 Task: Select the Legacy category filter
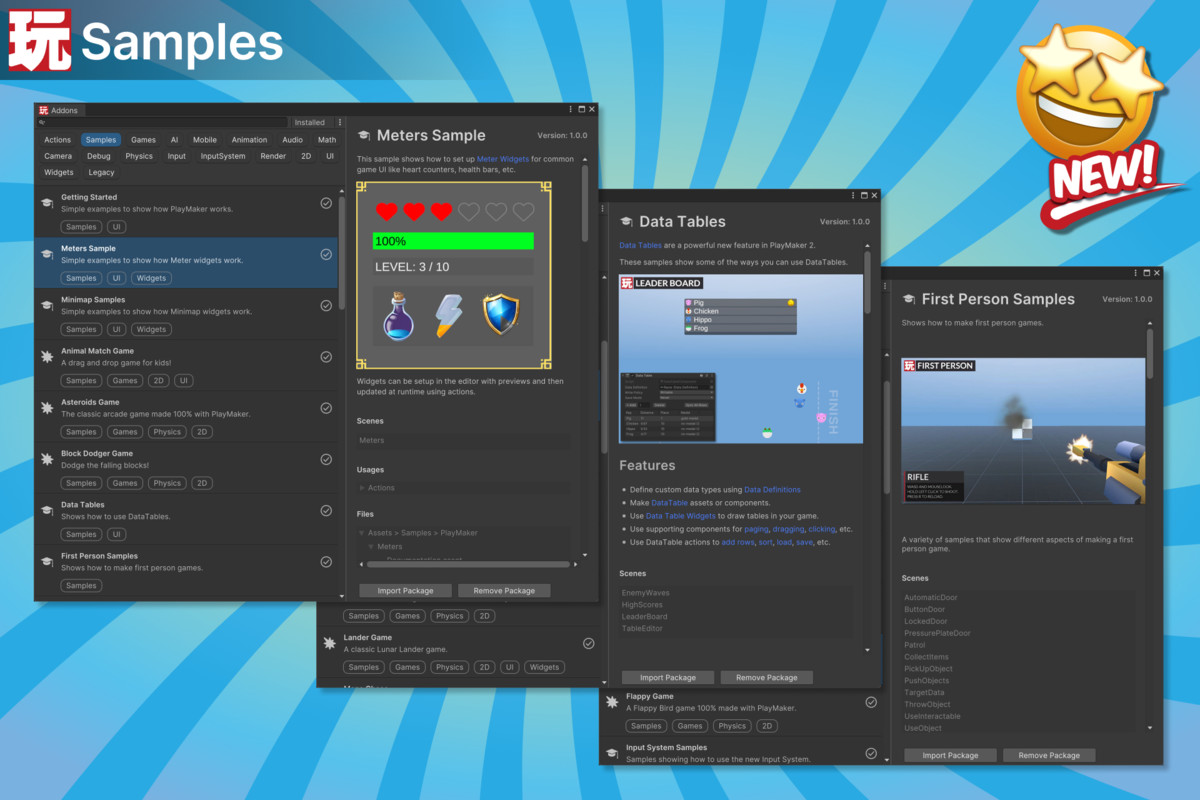(101, 172)
